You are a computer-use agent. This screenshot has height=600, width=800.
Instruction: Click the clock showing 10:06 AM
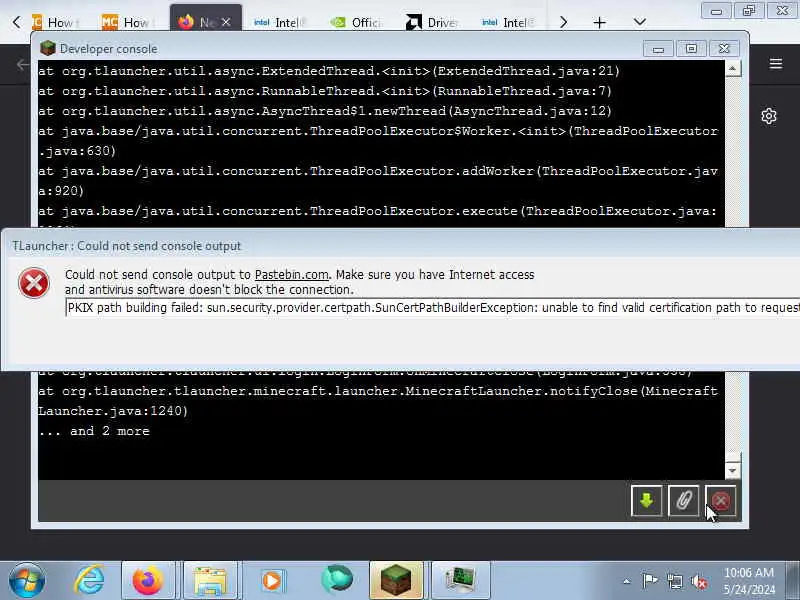(749, 581)
